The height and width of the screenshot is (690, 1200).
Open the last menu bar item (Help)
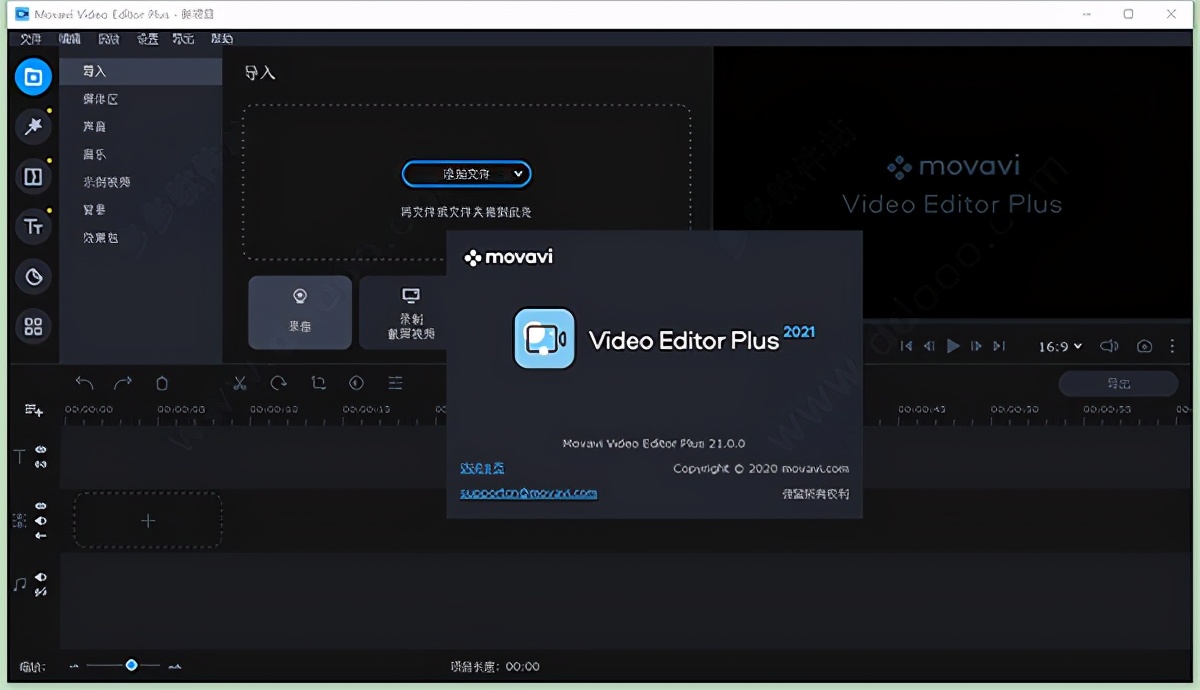[221, 39]
